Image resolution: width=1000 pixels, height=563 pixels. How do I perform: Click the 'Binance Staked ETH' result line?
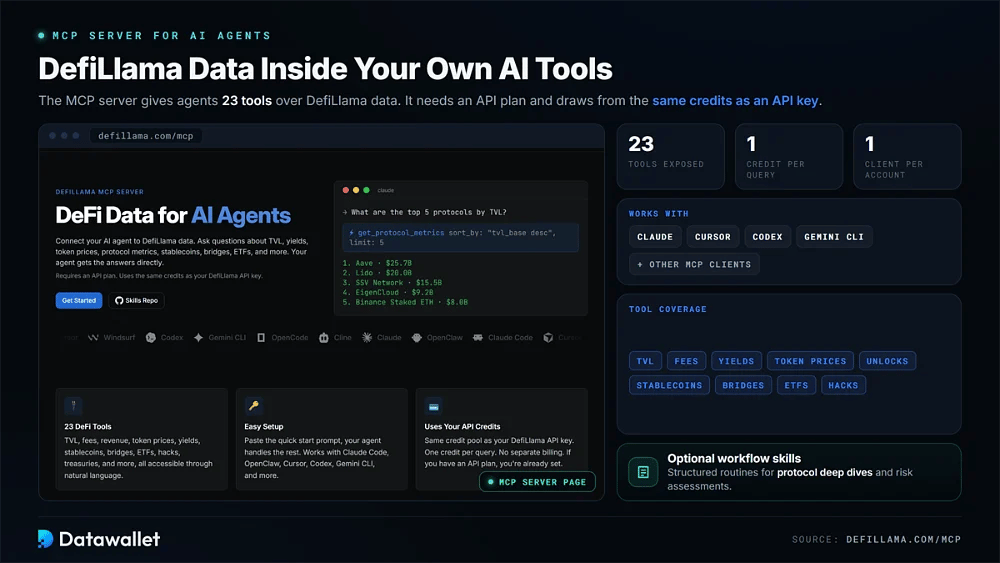click(405, 302)
